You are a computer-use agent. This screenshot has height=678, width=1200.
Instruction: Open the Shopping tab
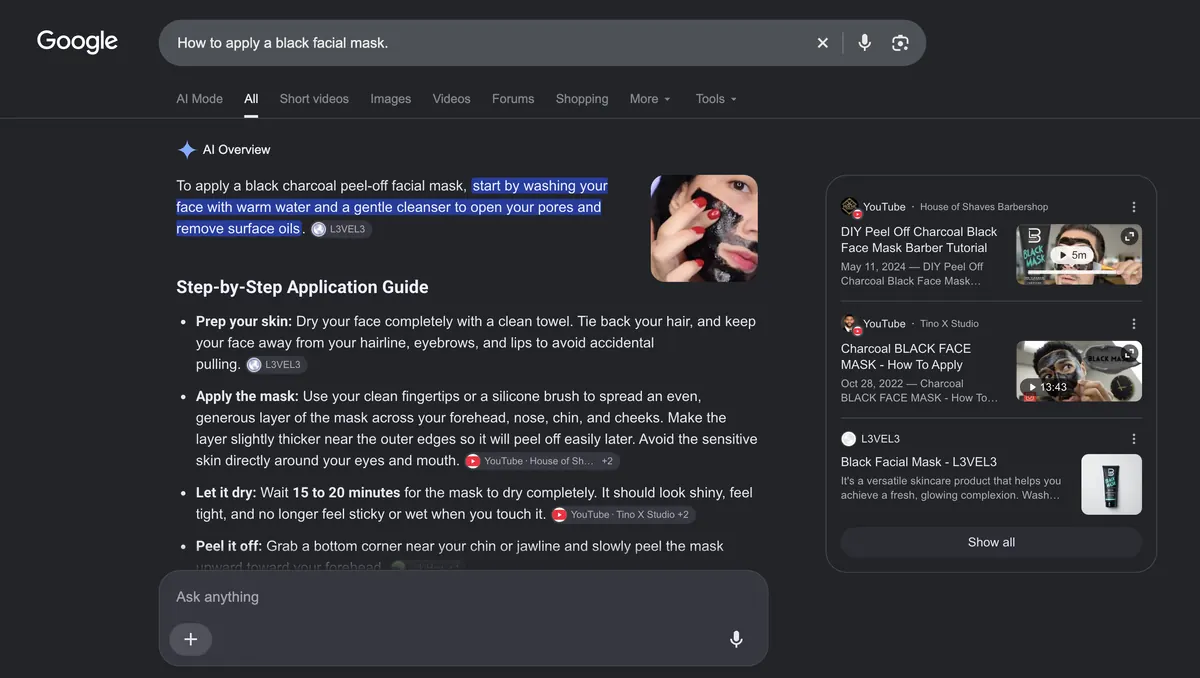coord(582,99)
